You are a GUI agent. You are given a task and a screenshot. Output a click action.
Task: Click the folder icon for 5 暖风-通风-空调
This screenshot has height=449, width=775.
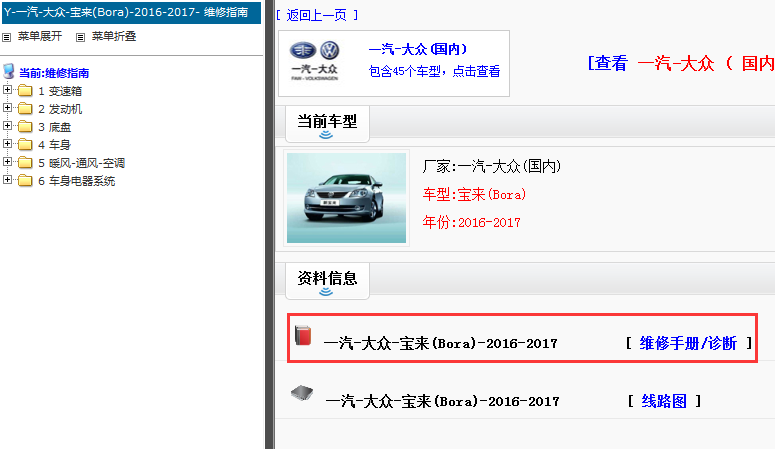tap(25, 163)
